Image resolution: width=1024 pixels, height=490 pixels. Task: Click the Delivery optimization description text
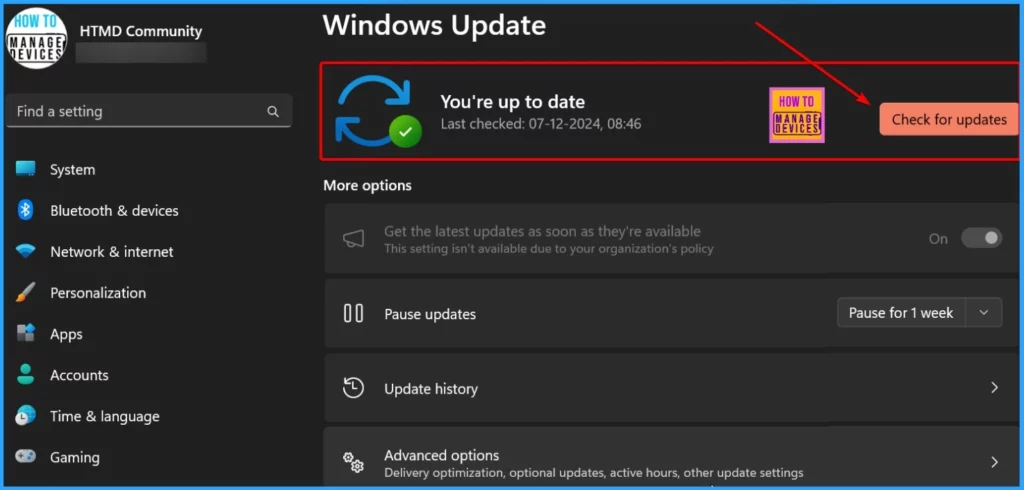pos(594,472)
